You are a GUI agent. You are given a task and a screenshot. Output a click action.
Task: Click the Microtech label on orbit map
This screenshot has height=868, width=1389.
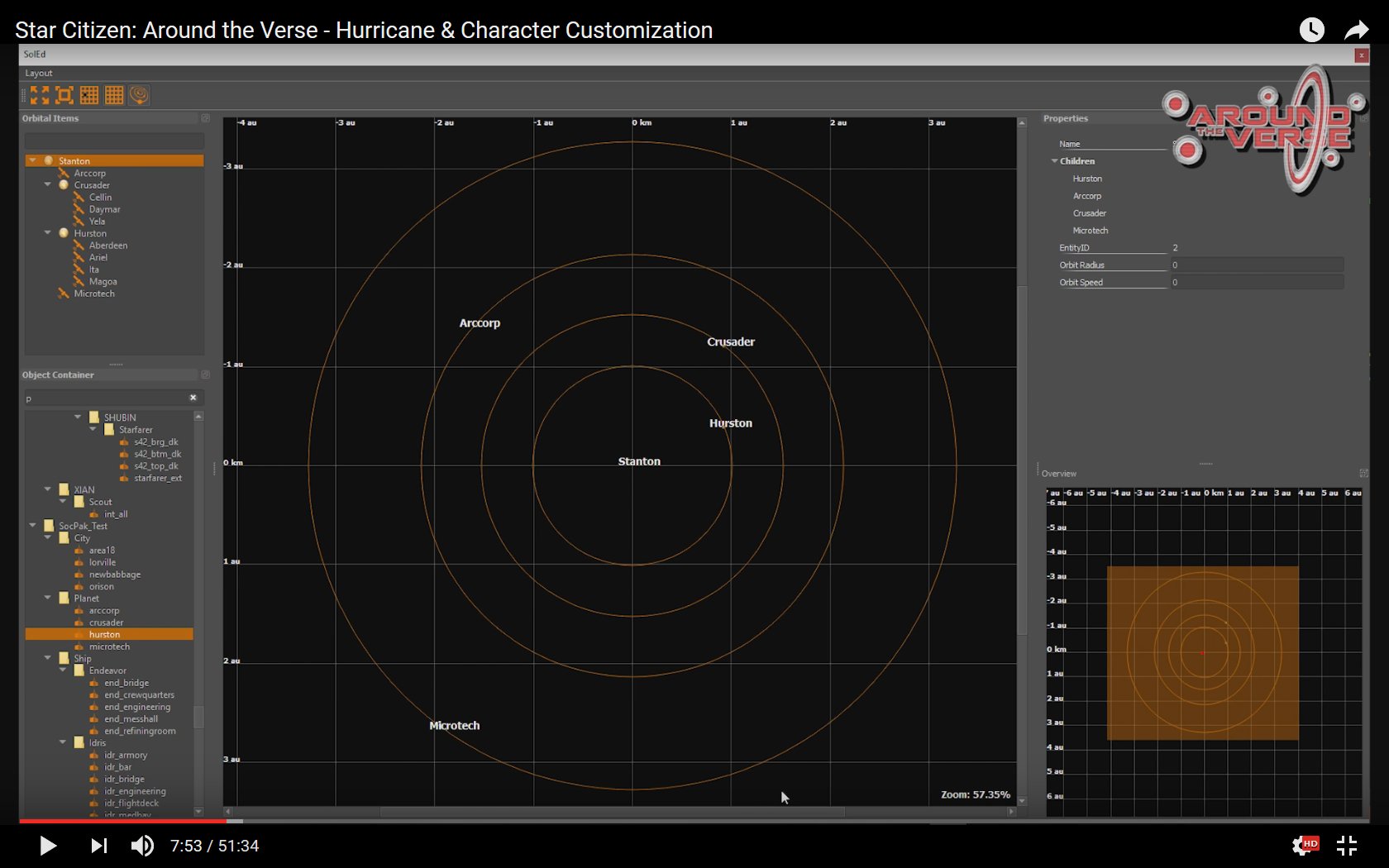(454, 726)
